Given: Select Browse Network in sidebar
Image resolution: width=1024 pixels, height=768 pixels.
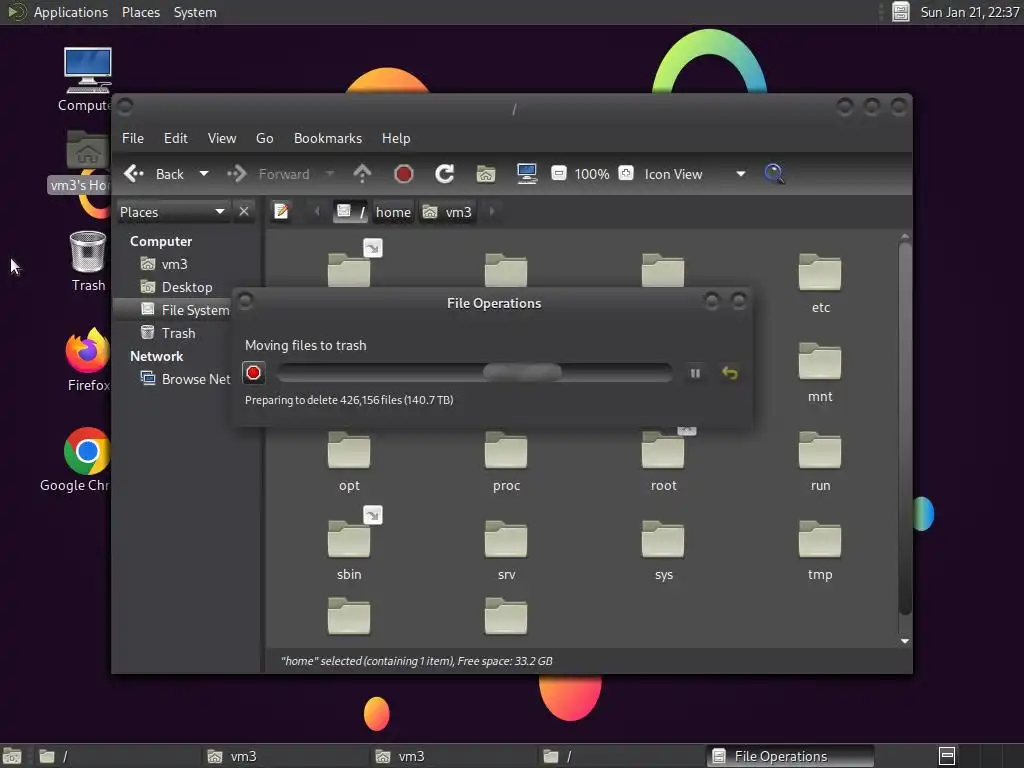Looking at the screenshot, I should coord(185,379).
